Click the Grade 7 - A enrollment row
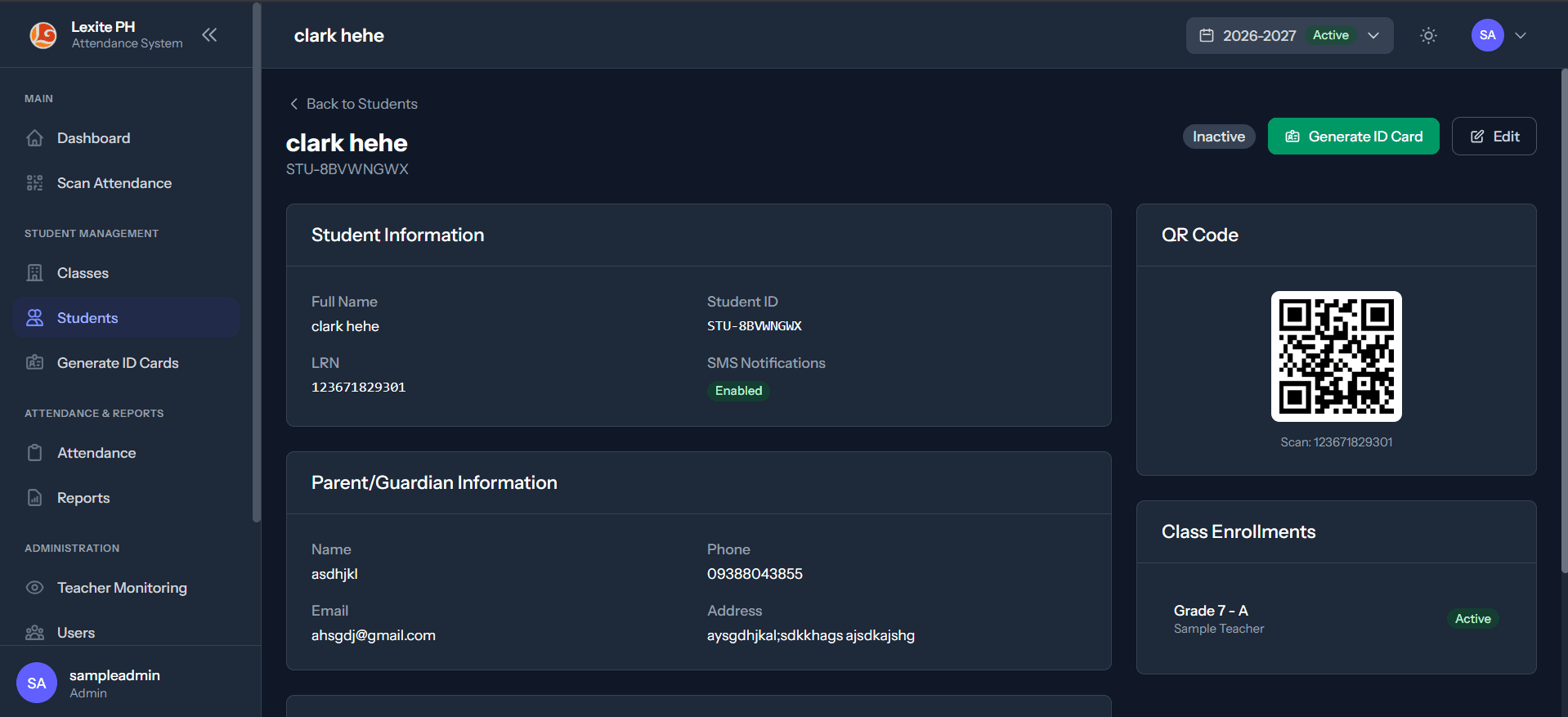The image size is (1568, 717). (x=1337, y=619)
